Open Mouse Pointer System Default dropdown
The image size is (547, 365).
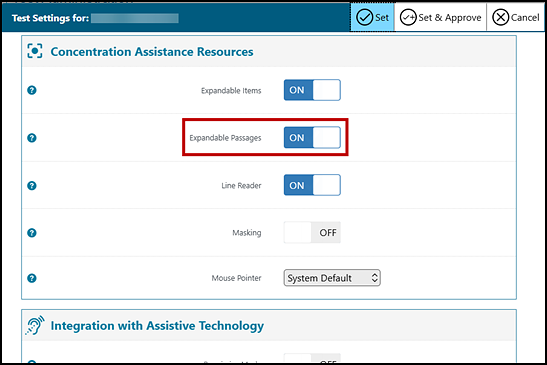(332, 278)
